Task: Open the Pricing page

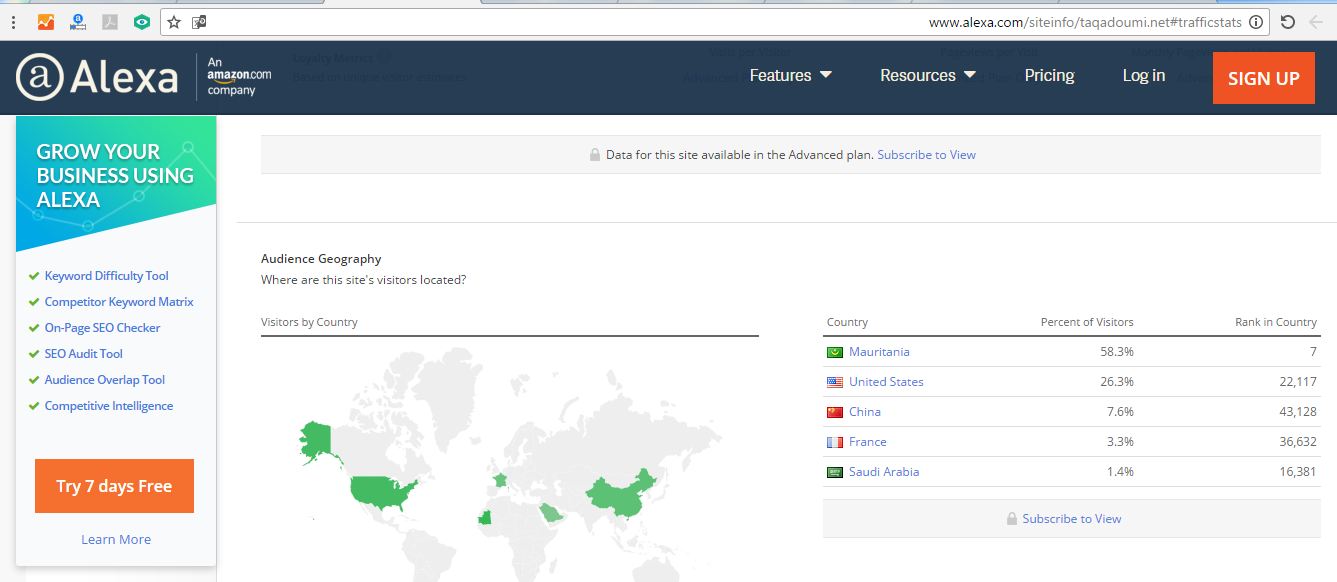Action: pyautogui.click(x=1049, y=75)
